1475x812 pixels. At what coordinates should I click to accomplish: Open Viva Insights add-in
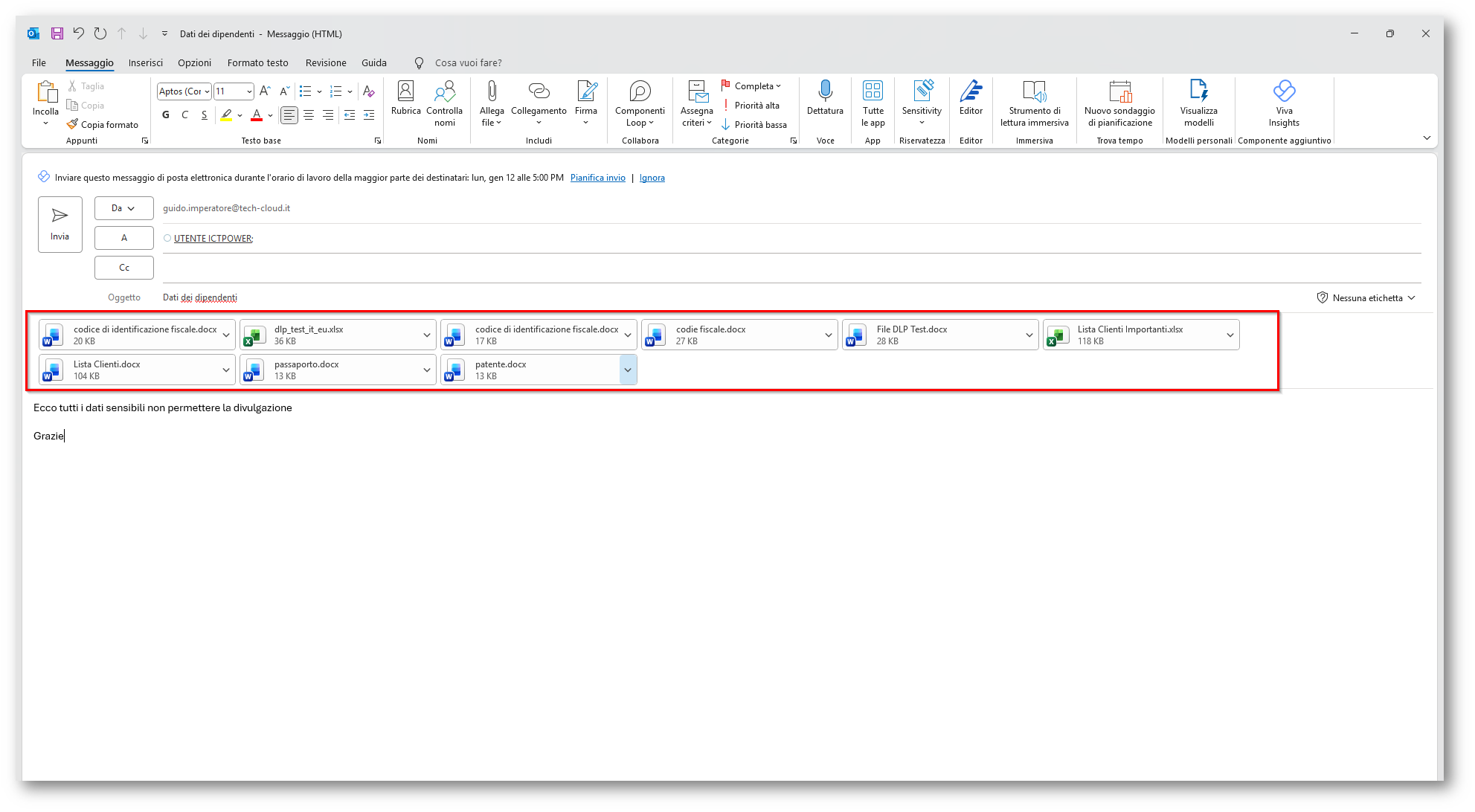[x=1284, y=92]
